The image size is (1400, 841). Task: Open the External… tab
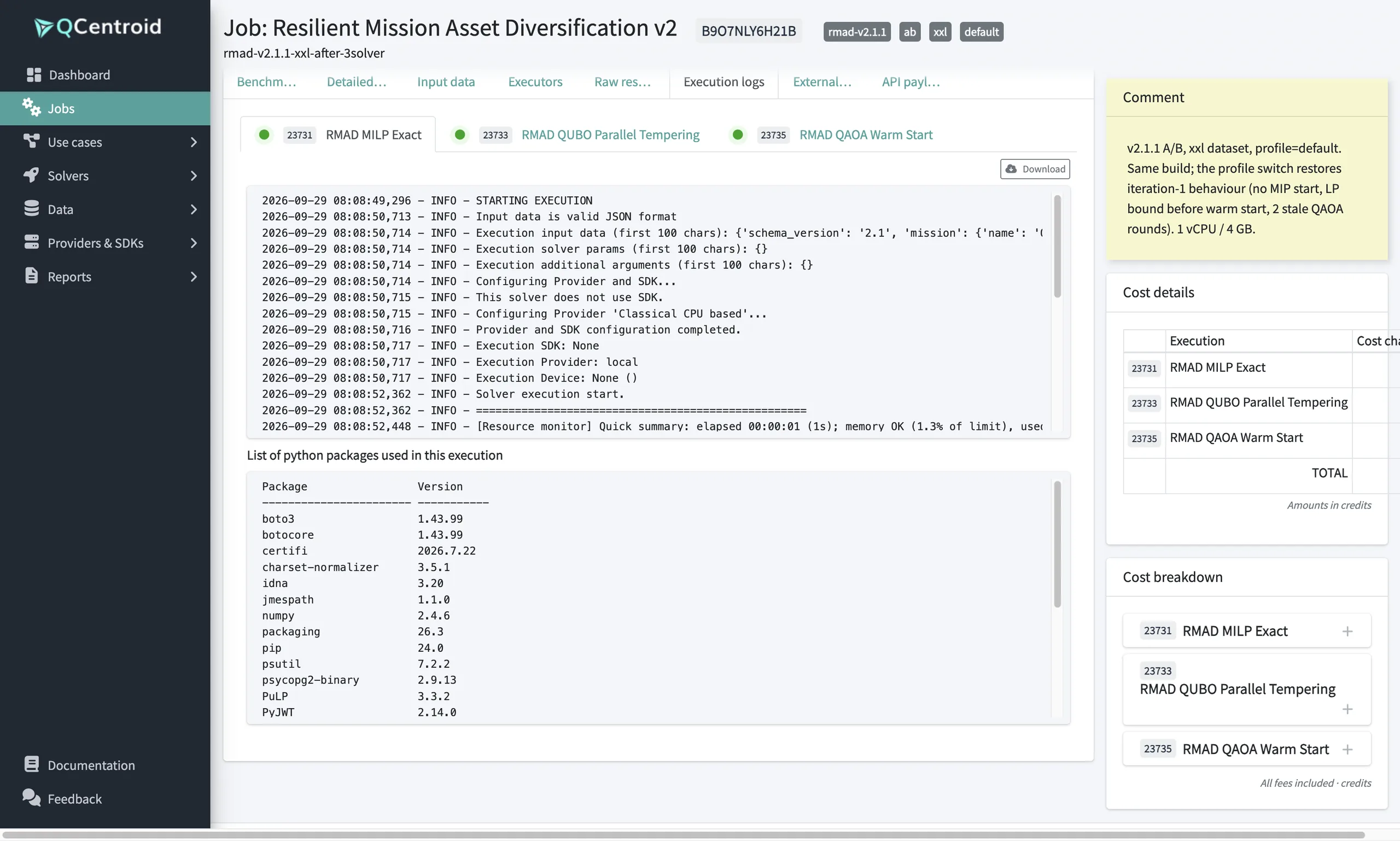click(x=822, y=81)
